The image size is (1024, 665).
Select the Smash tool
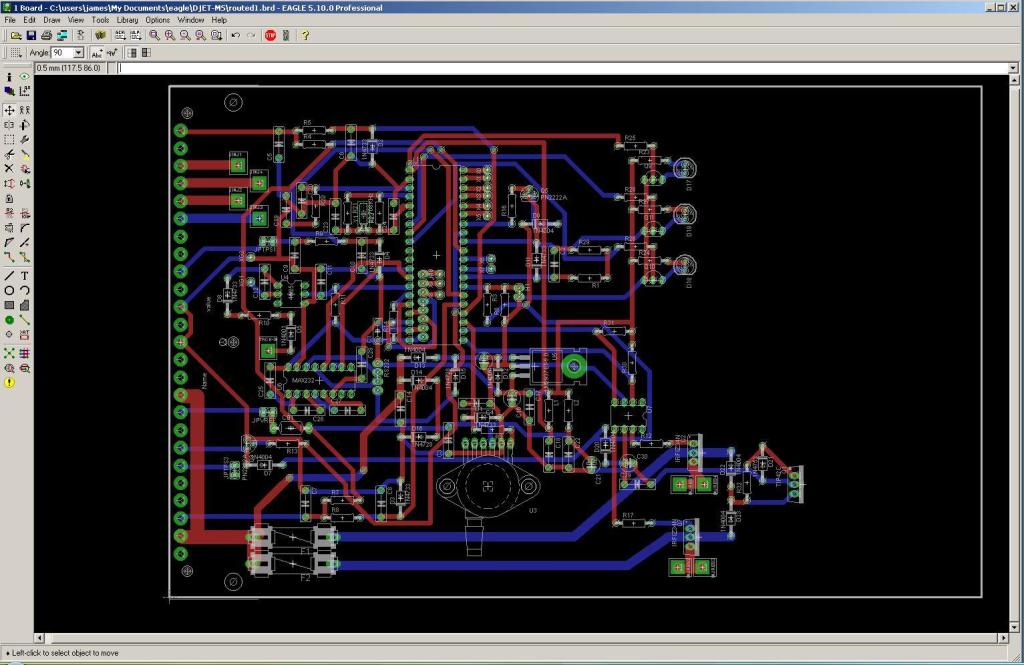pos(9,228)
